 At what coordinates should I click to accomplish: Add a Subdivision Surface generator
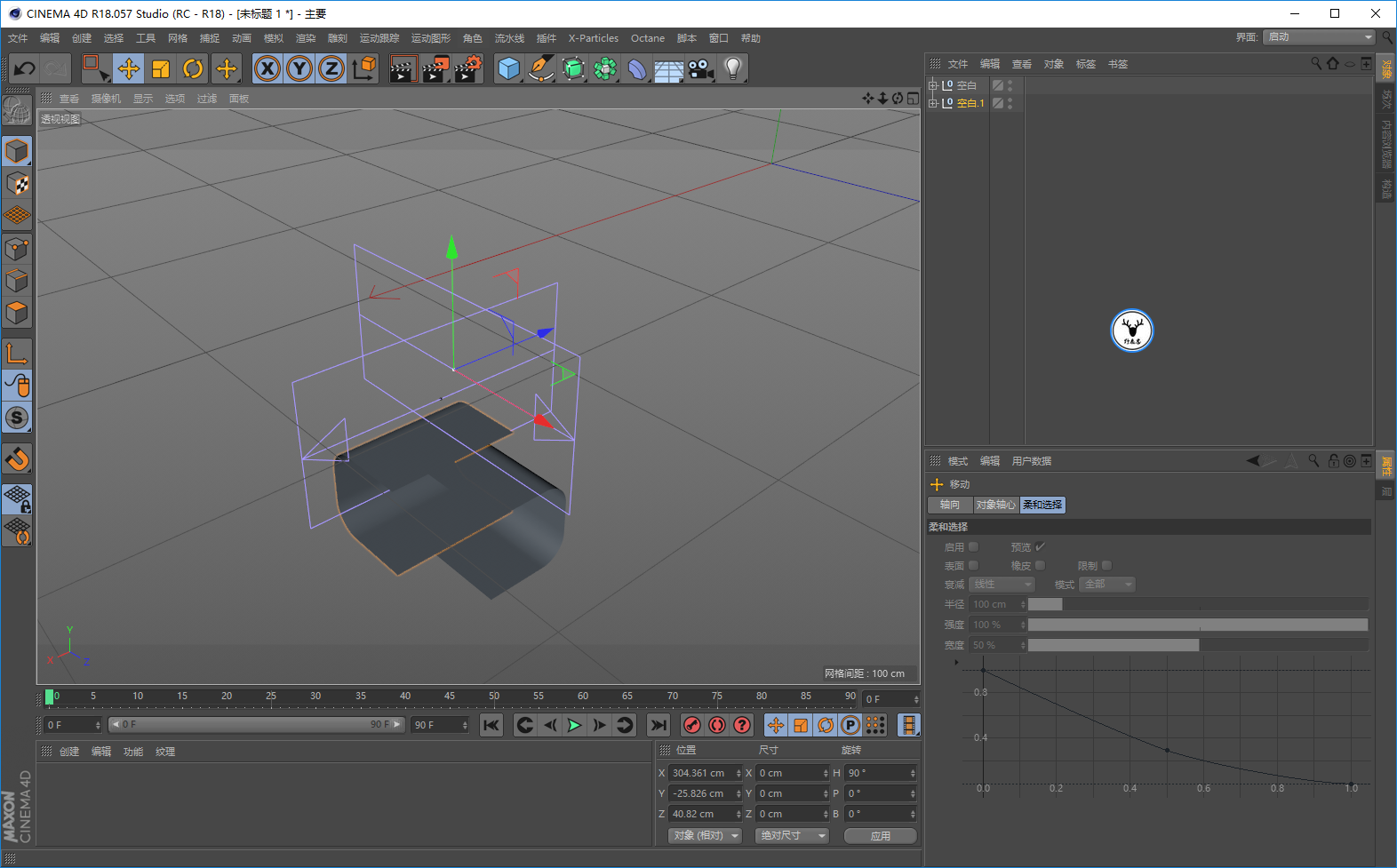pyautogui.click(x=573, y=68)
